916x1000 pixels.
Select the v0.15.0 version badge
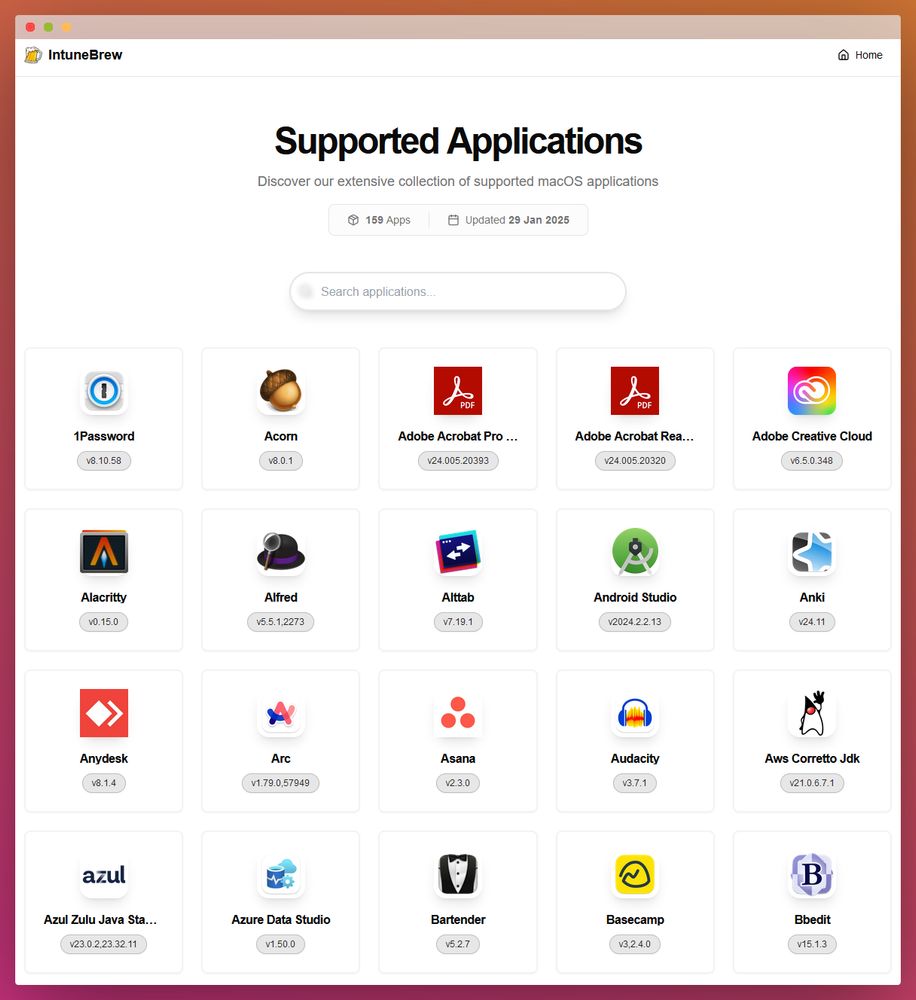pos(104,622)
